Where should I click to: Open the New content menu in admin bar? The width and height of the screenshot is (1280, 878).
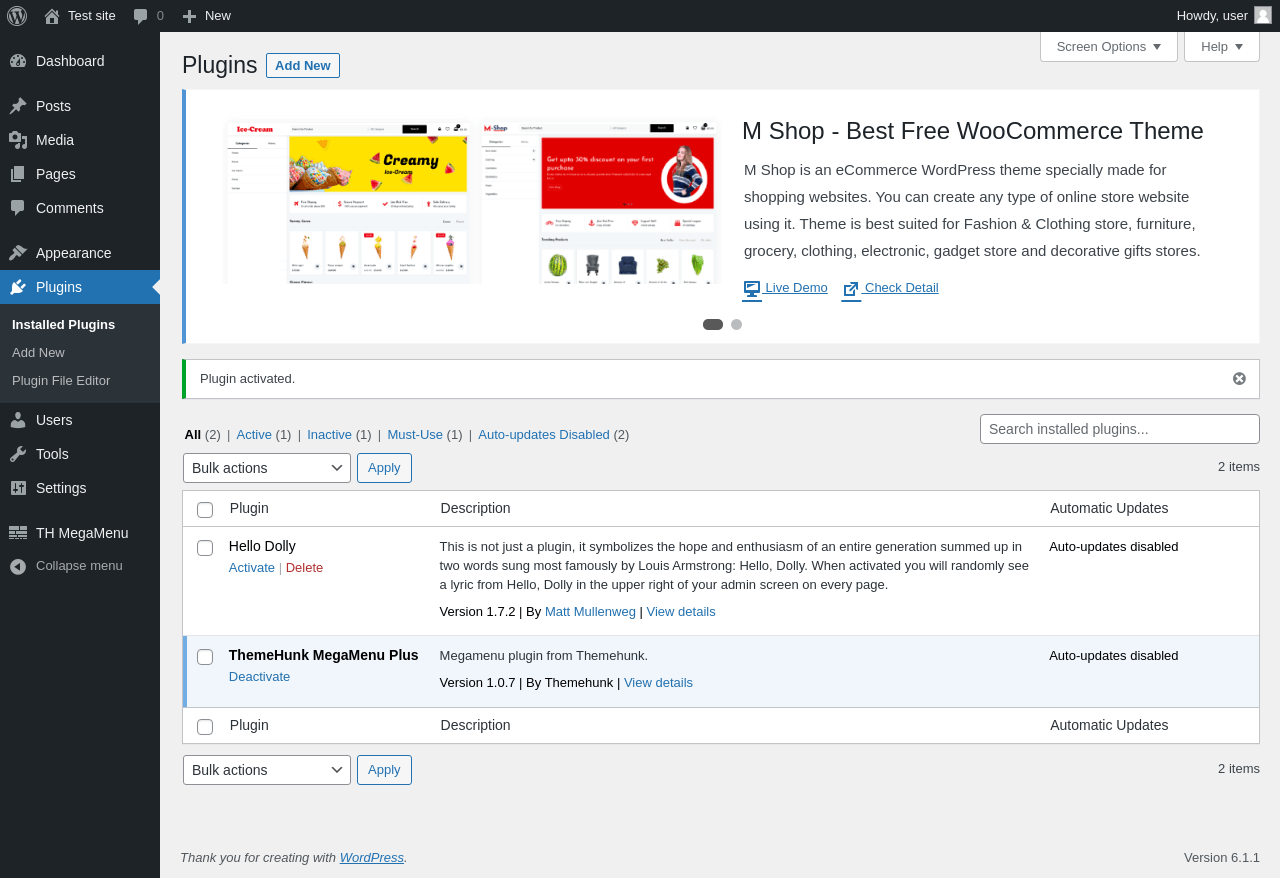[x=206, y=16]
